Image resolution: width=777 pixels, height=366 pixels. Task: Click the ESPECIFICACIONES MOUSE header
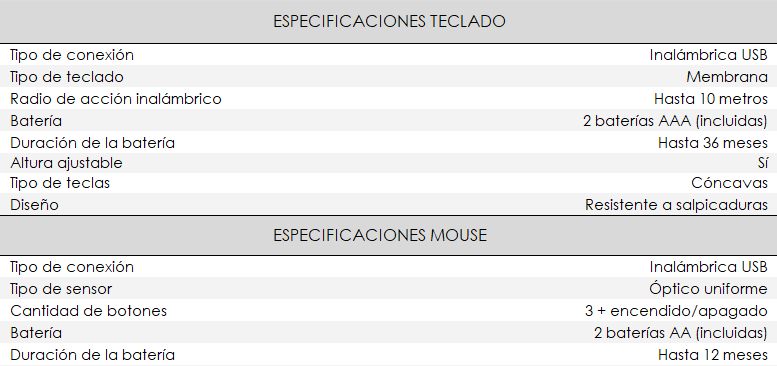point(380,235)
